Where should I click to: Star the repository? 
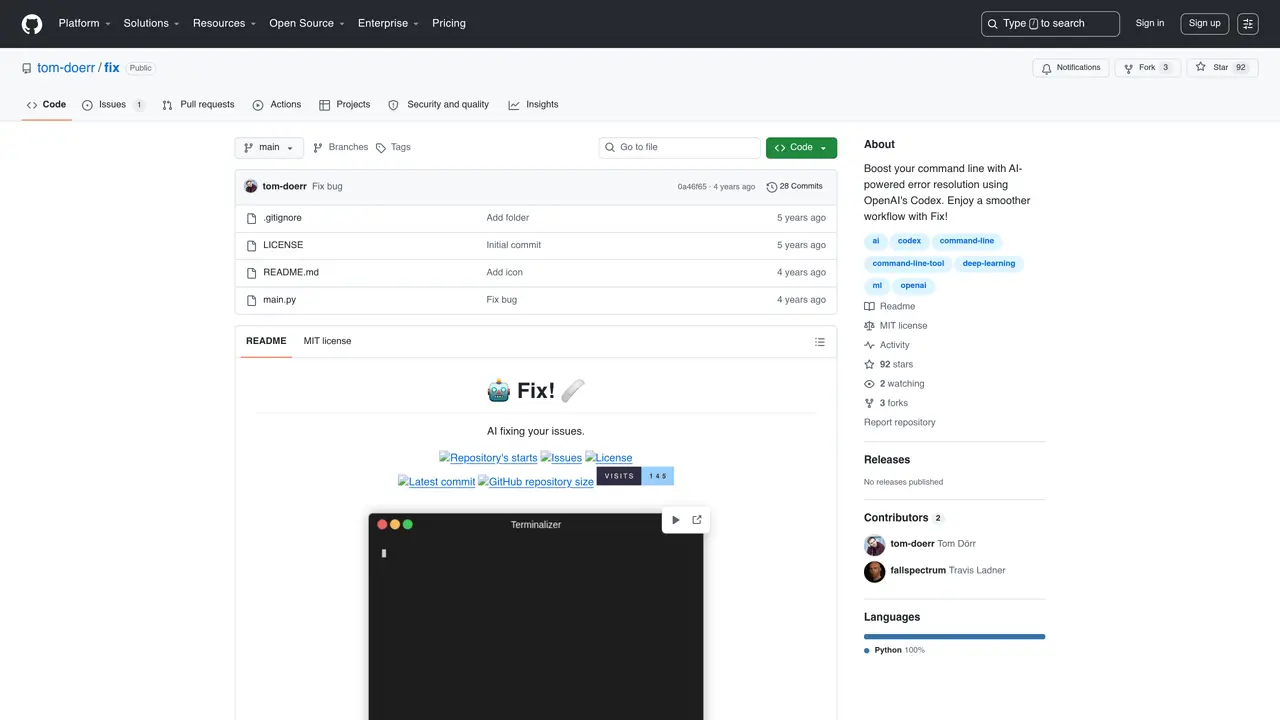click(1221, 68)
